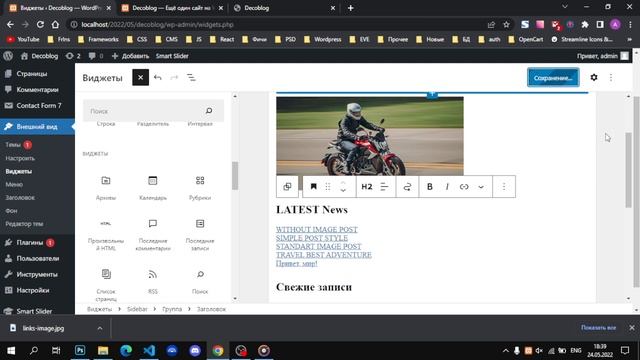
Task: Open WITHOUT IMAGE POST link
Action: click(317, 229)
